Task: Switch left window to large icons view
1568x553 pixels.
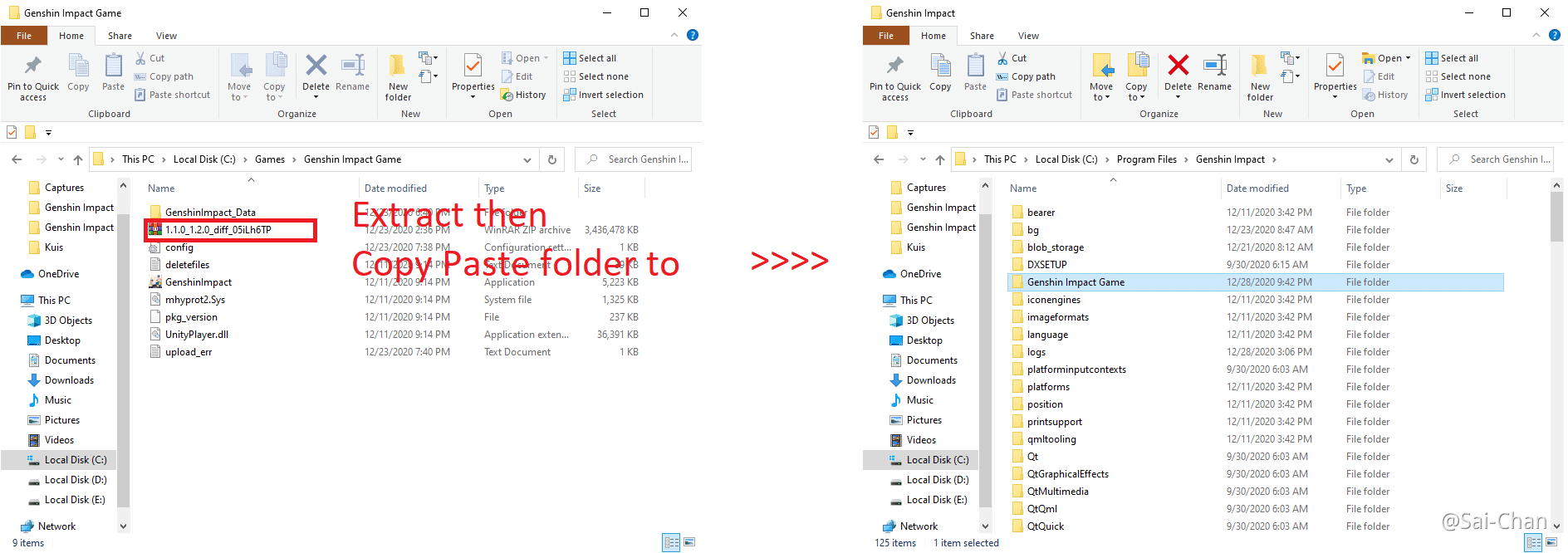Action: point(689,543)
